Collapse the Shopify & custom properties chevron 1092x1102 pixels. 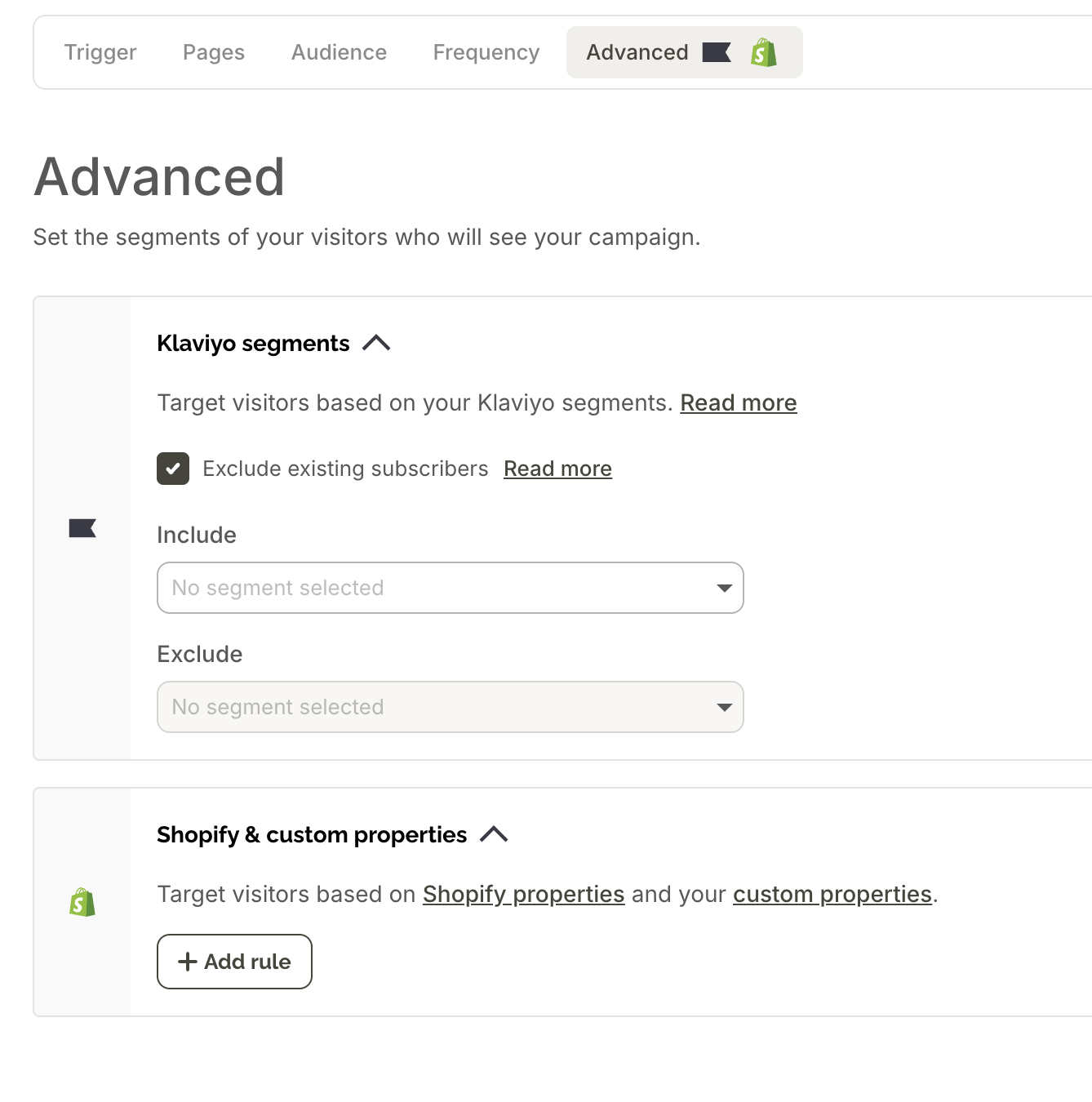pyautogui.click(x=494, y=834)
